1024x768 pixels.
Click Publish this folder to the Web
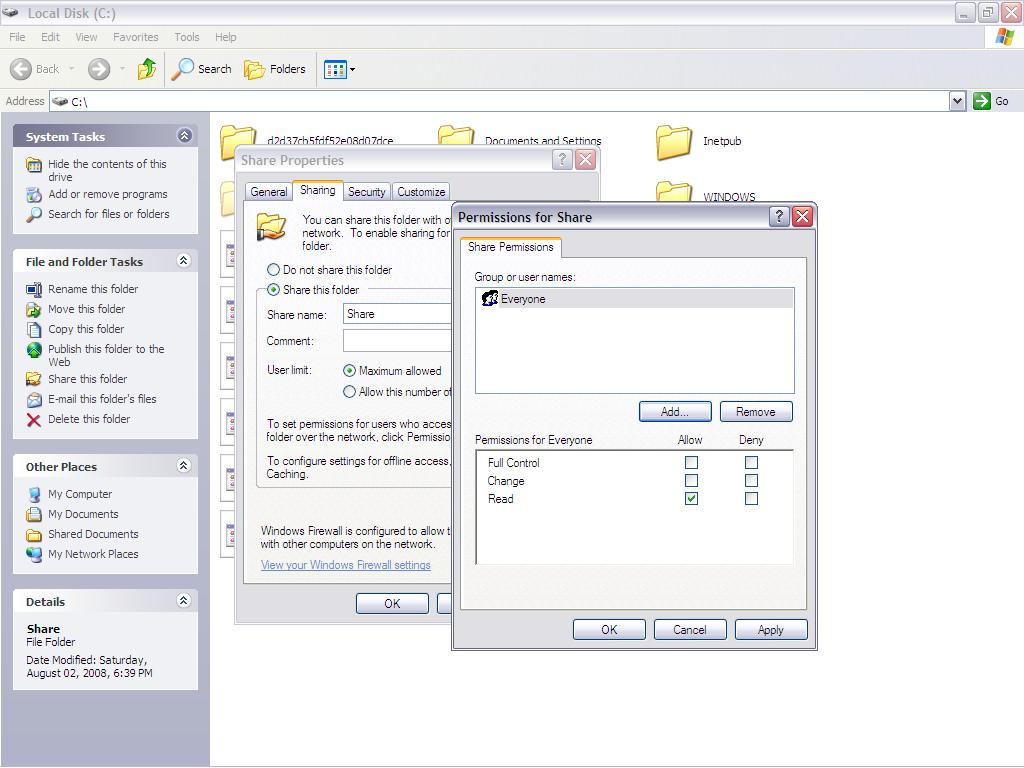(x=106, y=355)
